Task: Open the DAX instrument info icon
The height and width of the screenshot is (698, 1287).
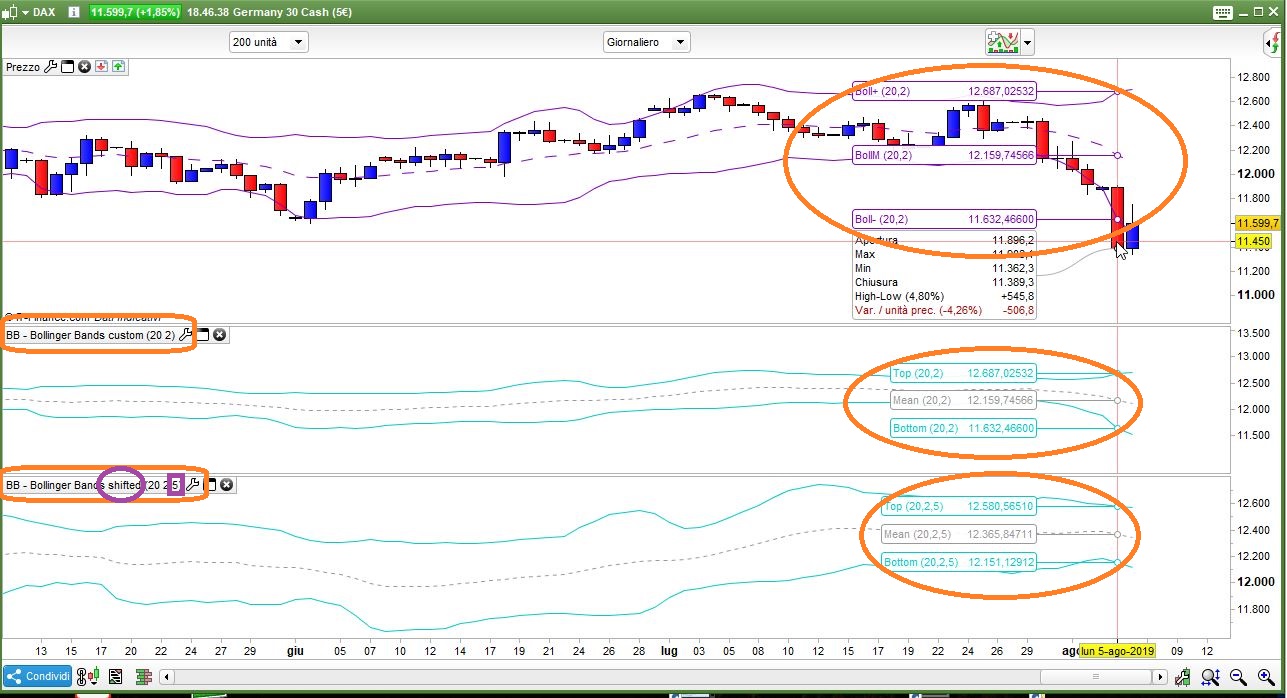Action: 74,13
